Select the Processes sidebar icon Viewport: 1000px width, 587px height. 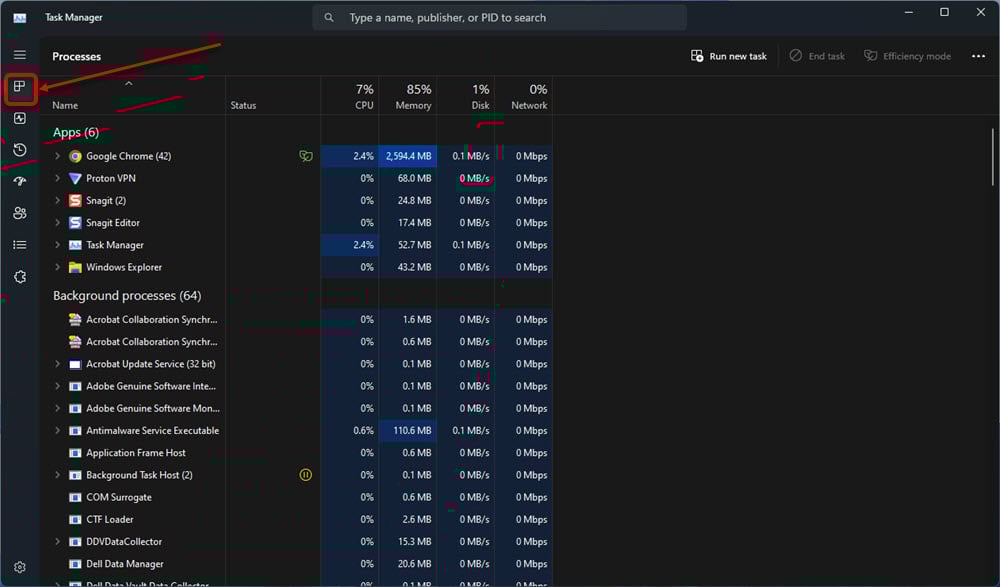[20, 86]
